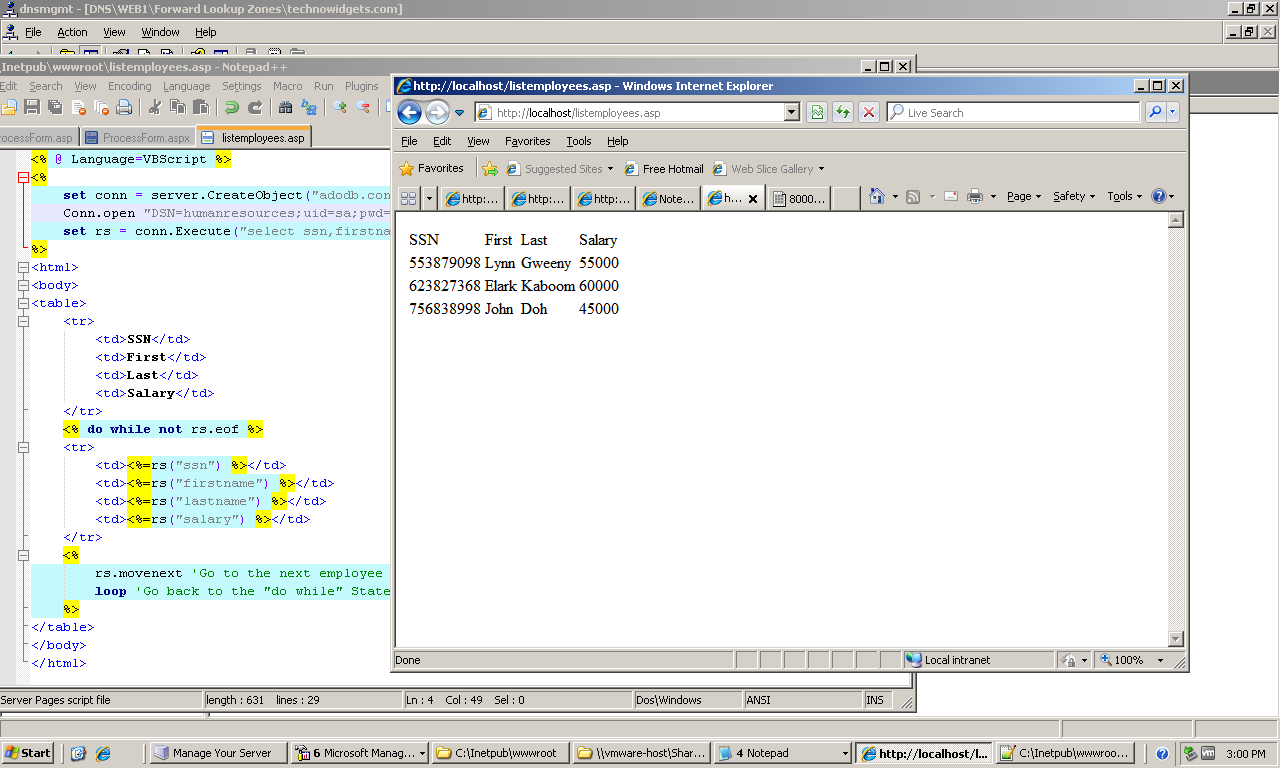Click the Internet Explorer Back button
The height and width of the screenshot is (768, 1280).
[410, 113]
